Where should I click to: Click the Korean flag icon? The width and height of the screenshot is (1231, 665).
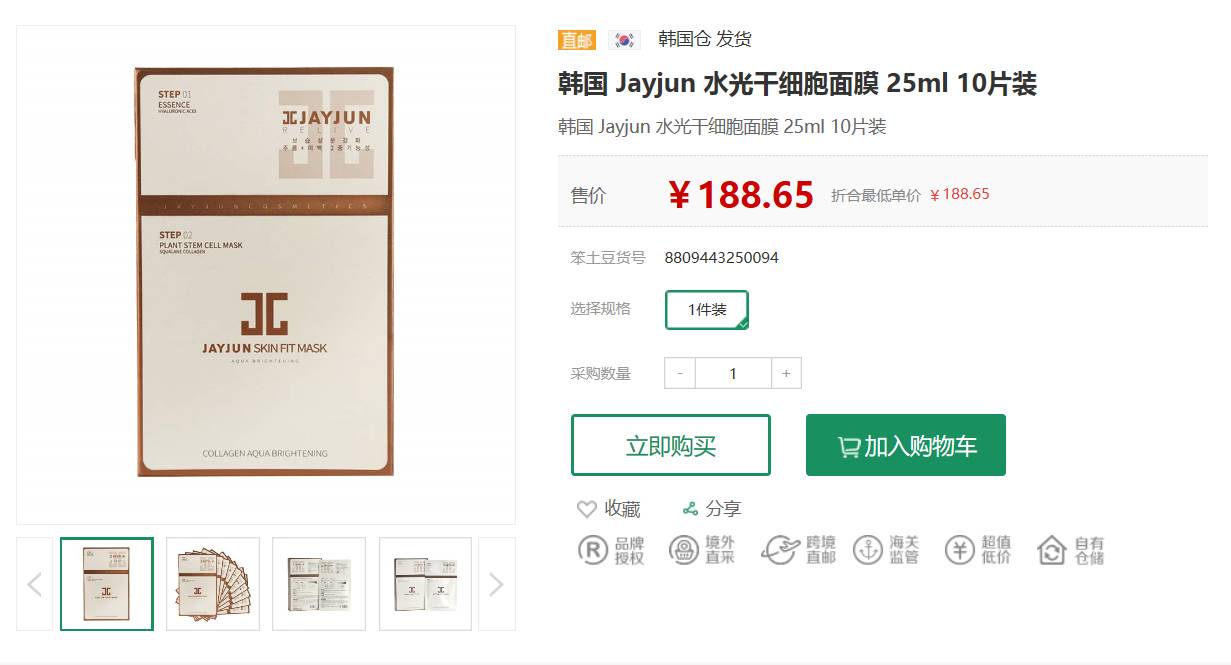[625, 40]
